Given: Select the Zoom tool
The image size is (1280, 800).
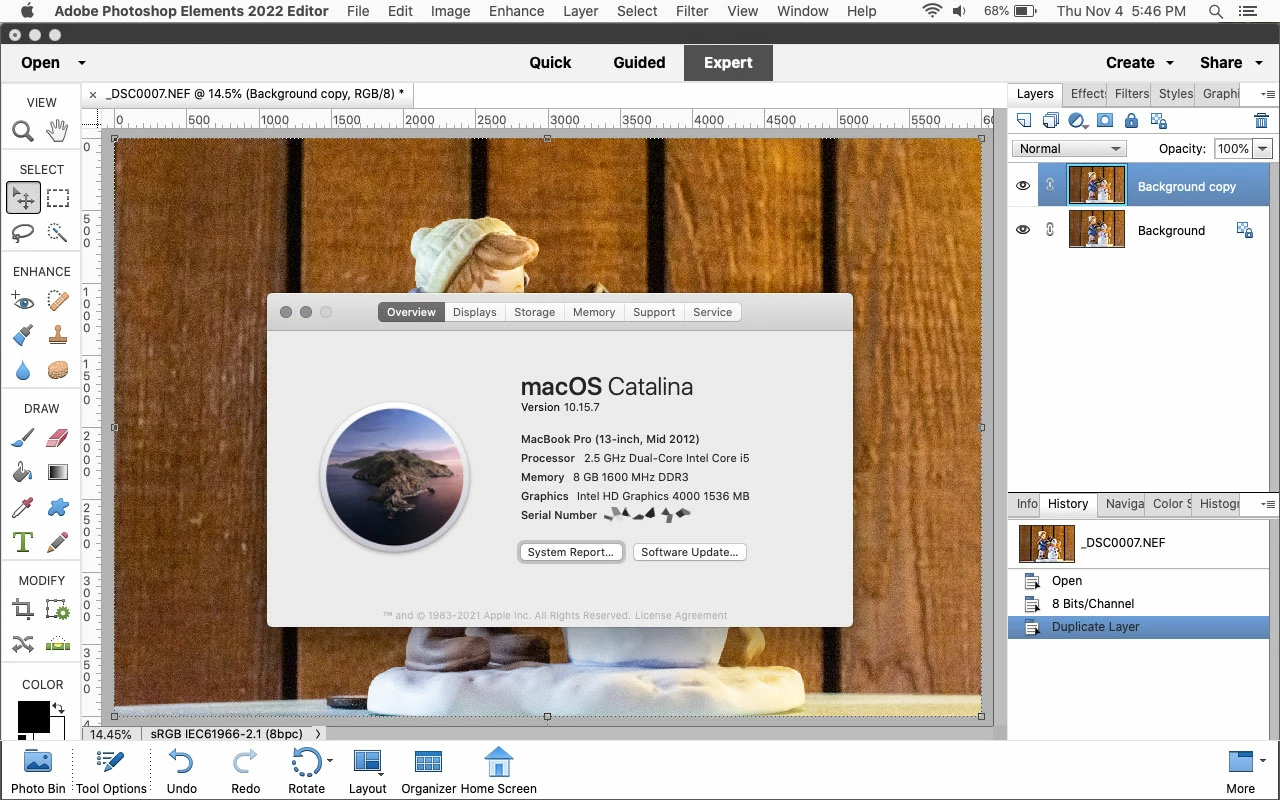Looking at the screenshot, I should coord(23,131).
